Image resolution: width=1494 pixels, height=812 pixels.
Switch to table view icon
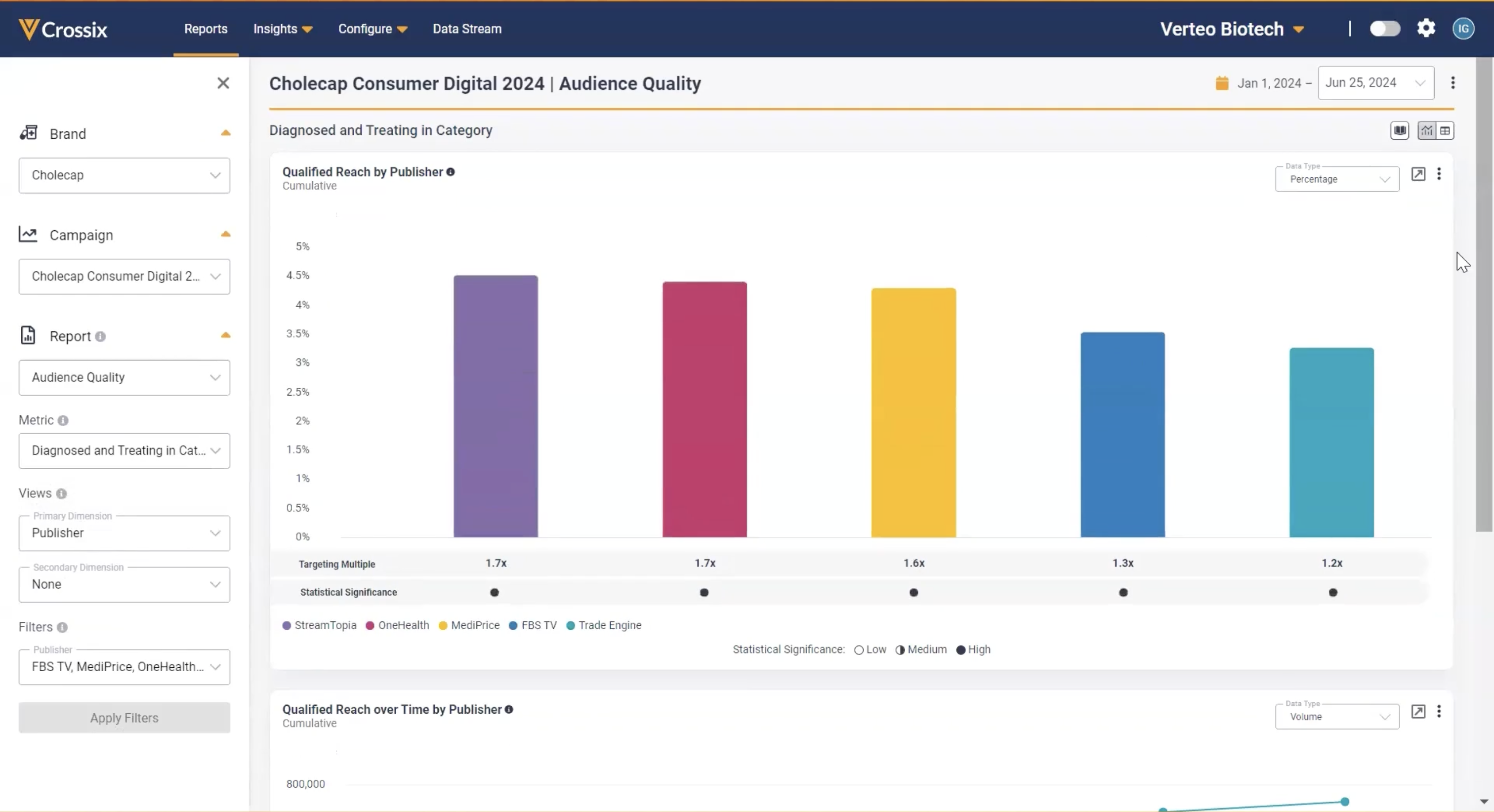pos(1445,131)
